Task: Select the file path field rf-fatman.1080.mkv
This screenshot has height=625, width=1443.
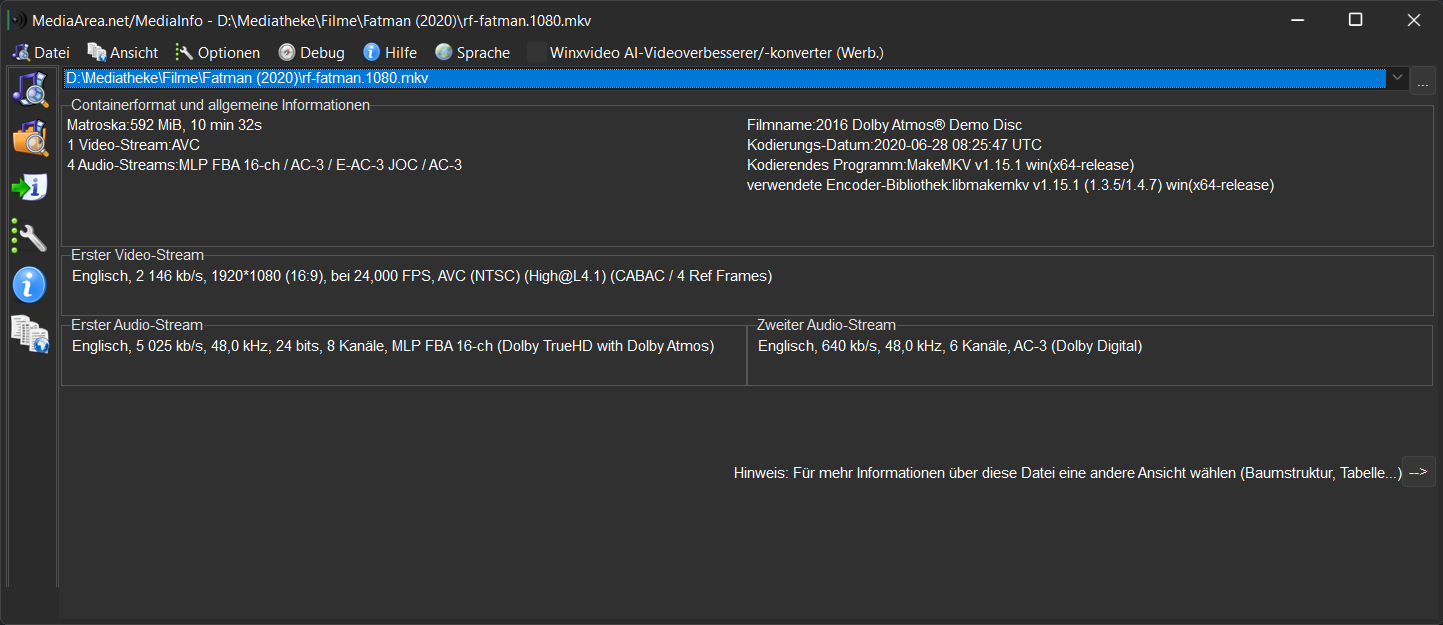Action: click(x=724, y=77)
